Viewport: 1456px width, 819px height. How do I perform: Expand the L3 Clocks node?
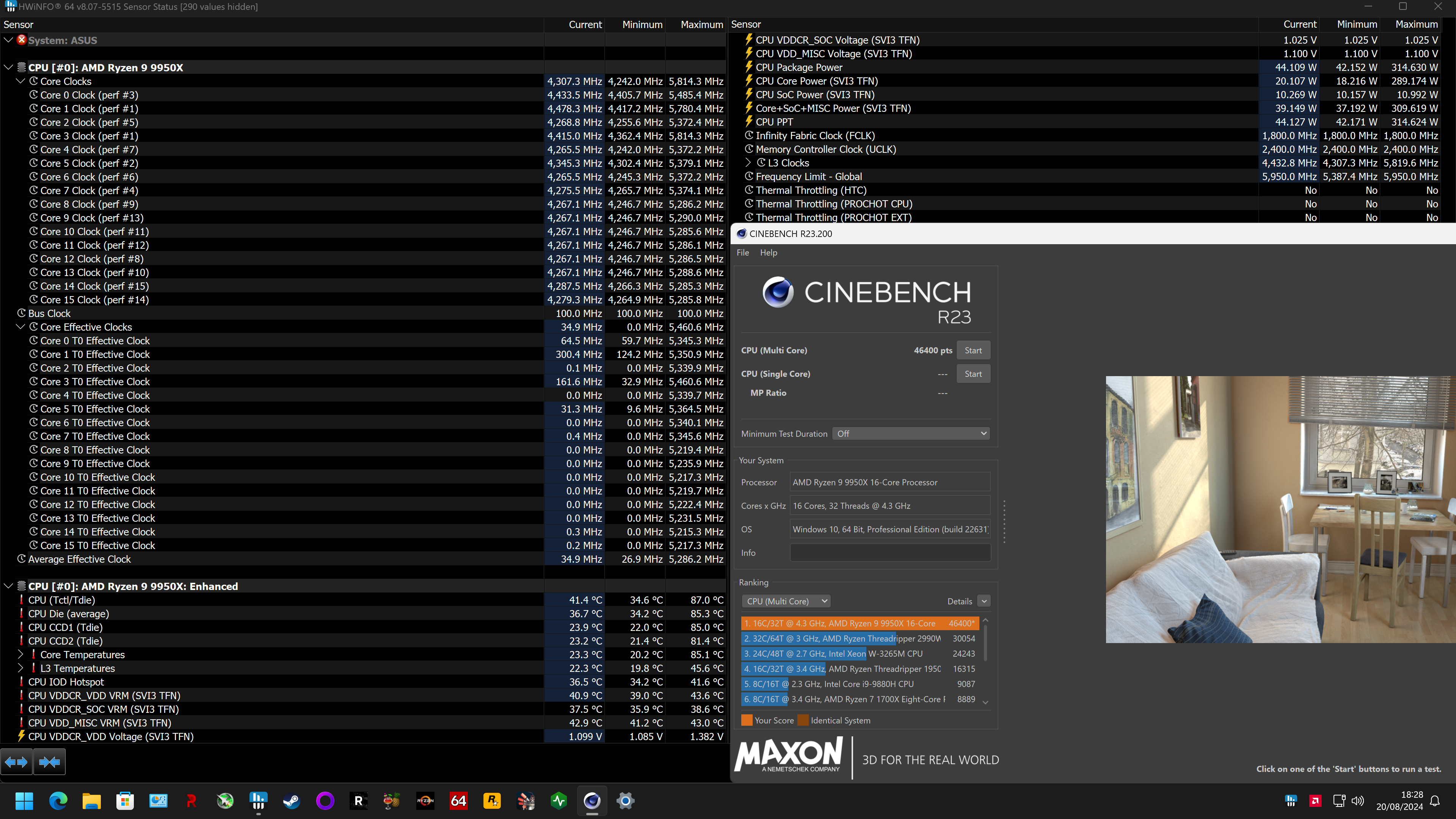click(748, 163)
